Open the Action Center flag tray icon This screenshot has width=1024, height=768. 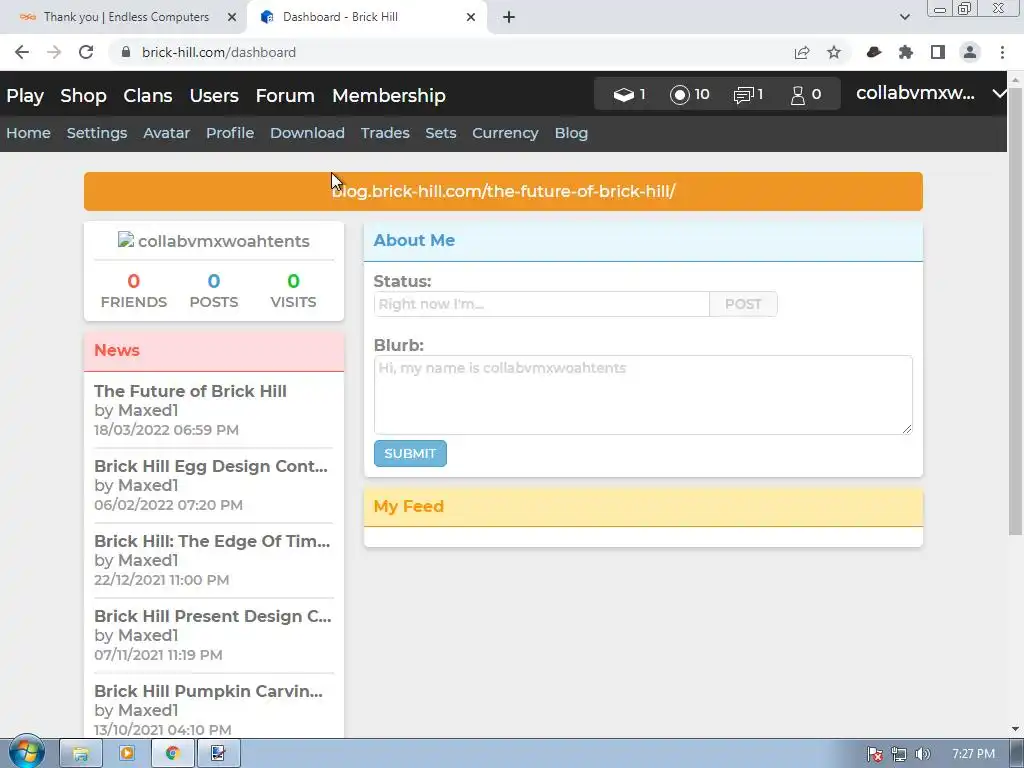click(875, 754)
